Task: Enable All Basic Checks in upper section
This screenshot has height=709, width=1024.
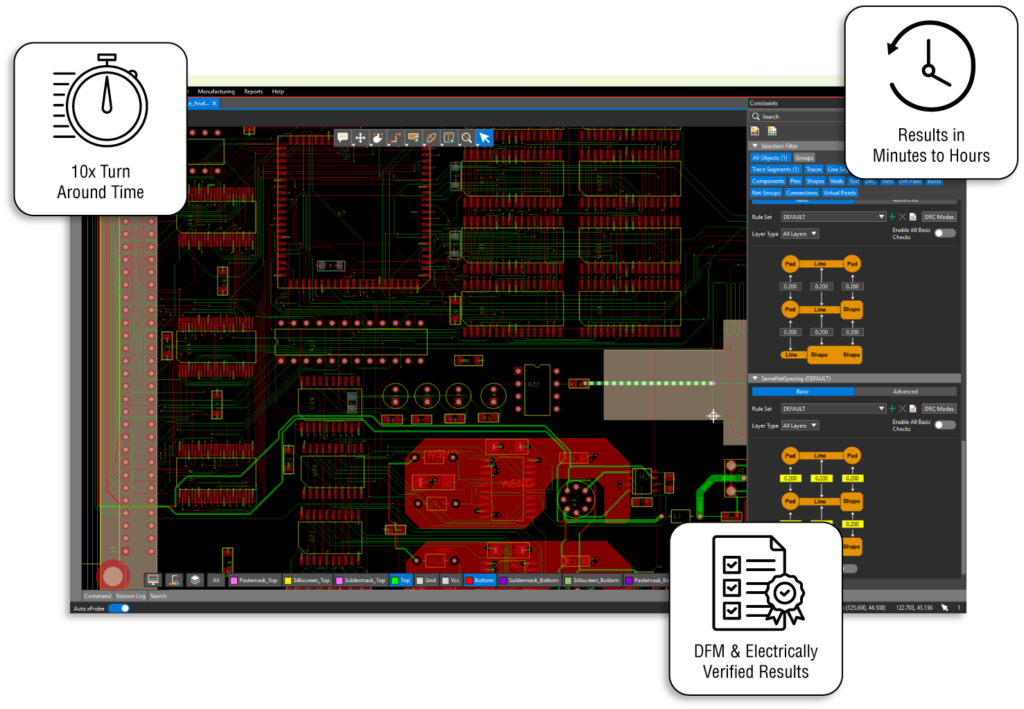Action: [944, 233]
